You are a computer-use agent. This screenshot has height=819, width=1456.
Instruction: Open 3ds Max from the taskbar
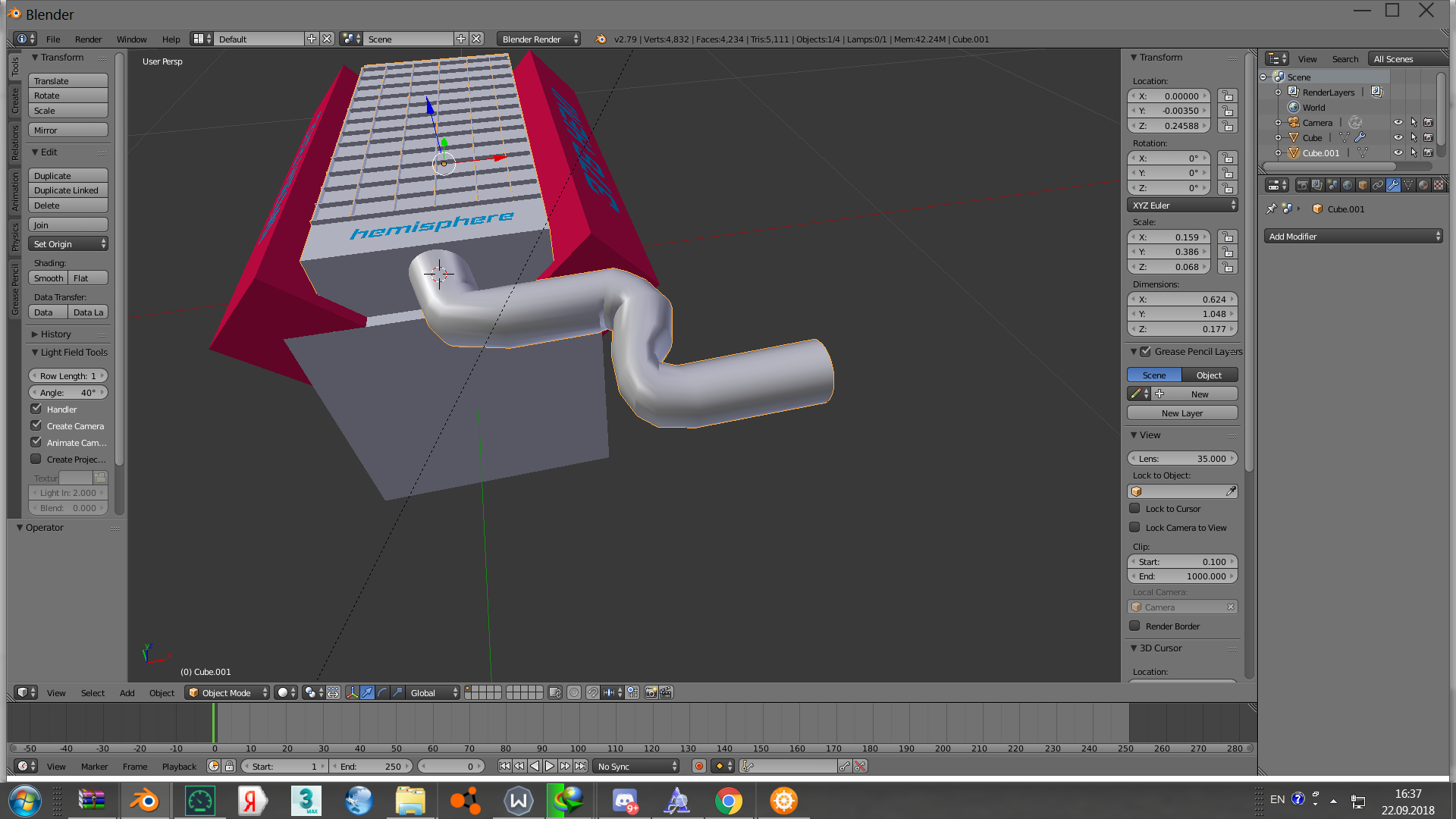pos(306,800)
